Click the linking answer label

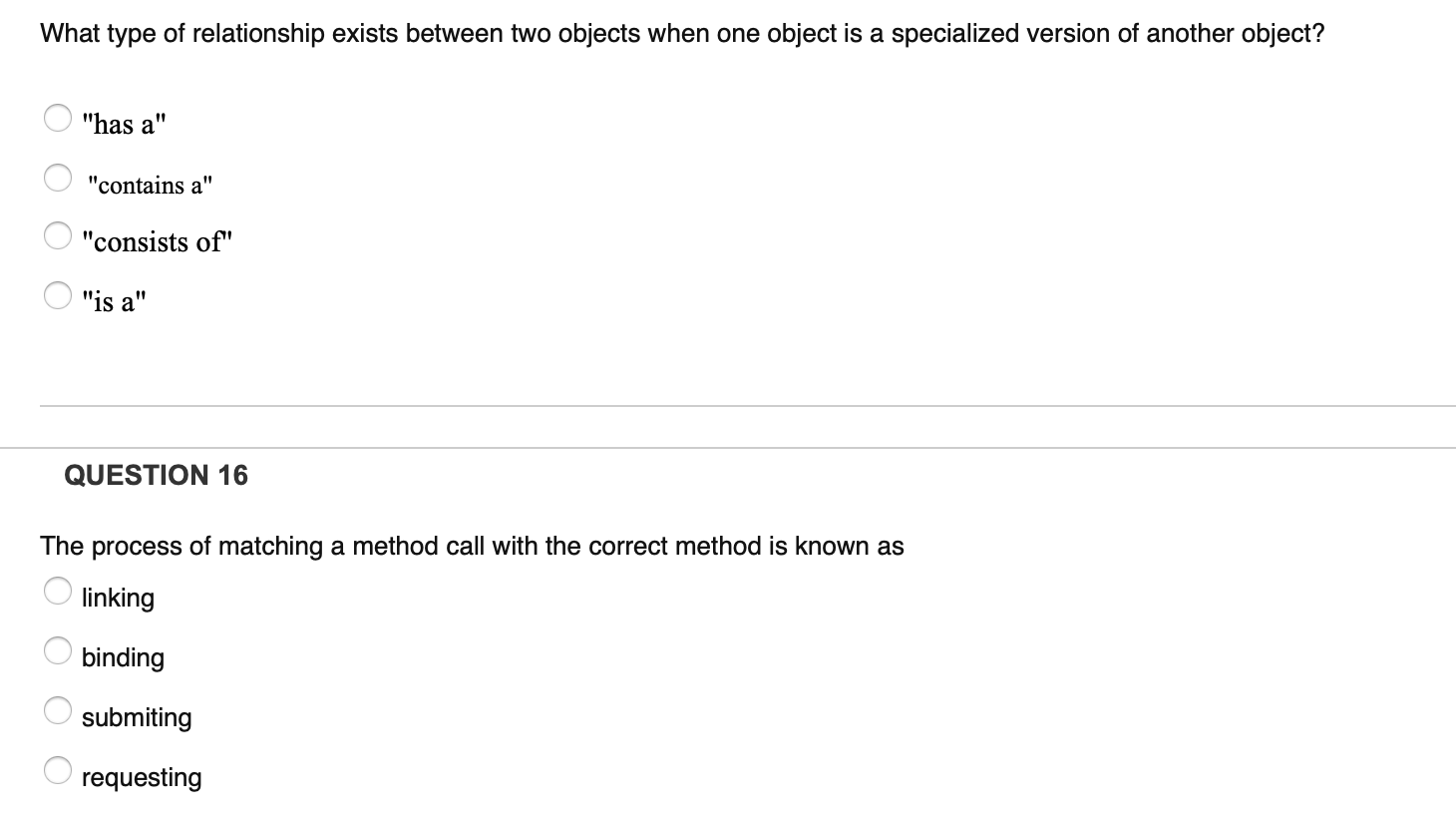[118, 598]
